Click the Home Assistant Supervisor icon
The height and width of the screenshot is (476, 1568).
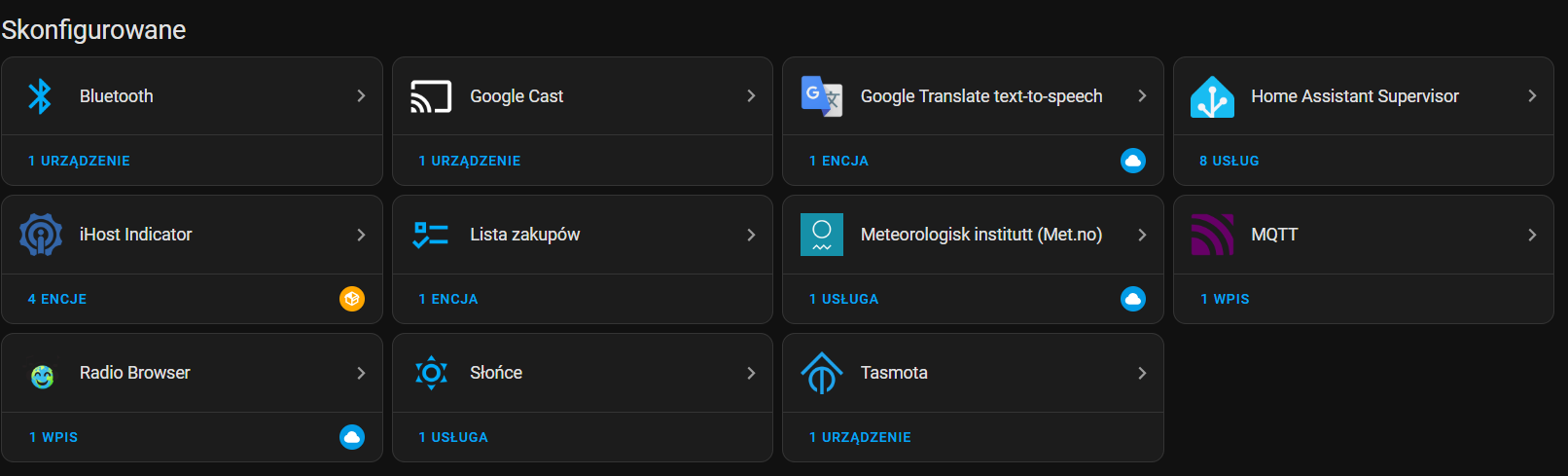(1212, 96)
